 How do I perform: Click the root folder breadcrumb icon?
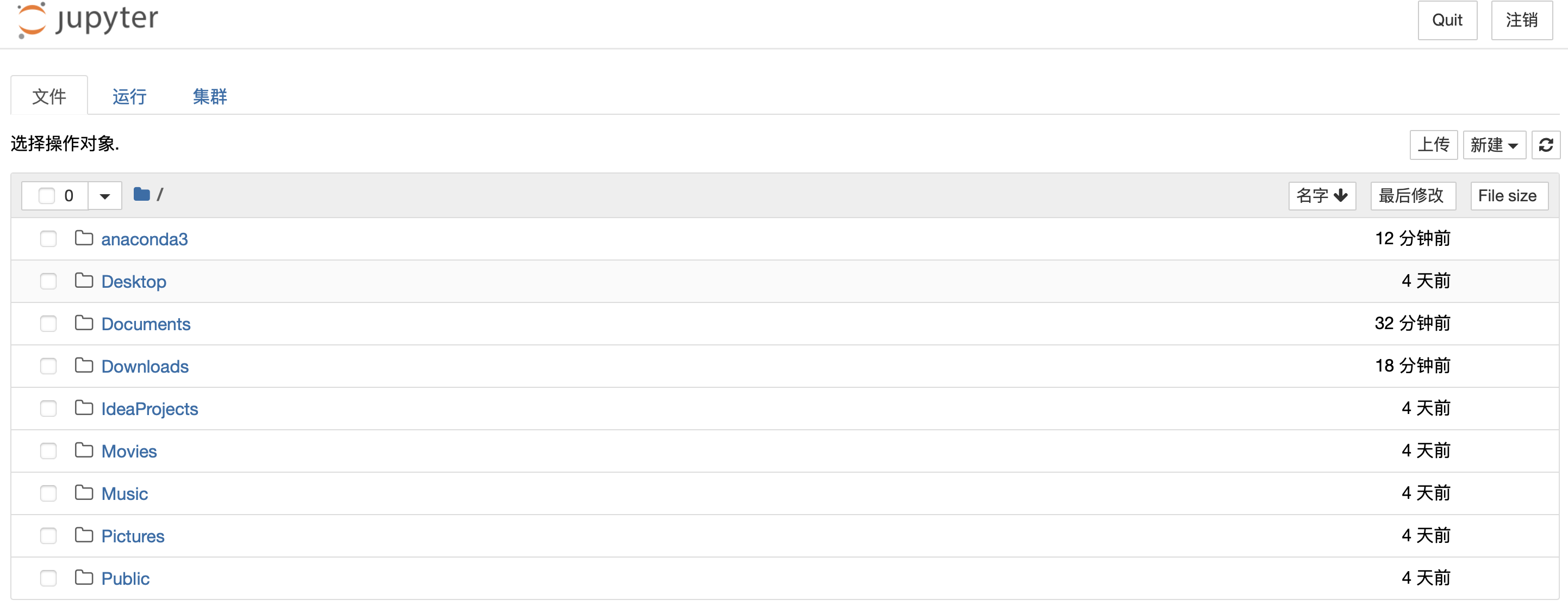[x=141, y=194]
